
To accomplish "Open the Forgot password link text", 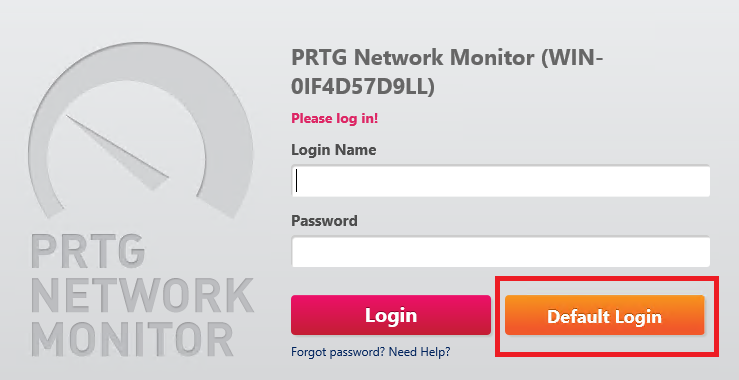I will click(338, 352).
